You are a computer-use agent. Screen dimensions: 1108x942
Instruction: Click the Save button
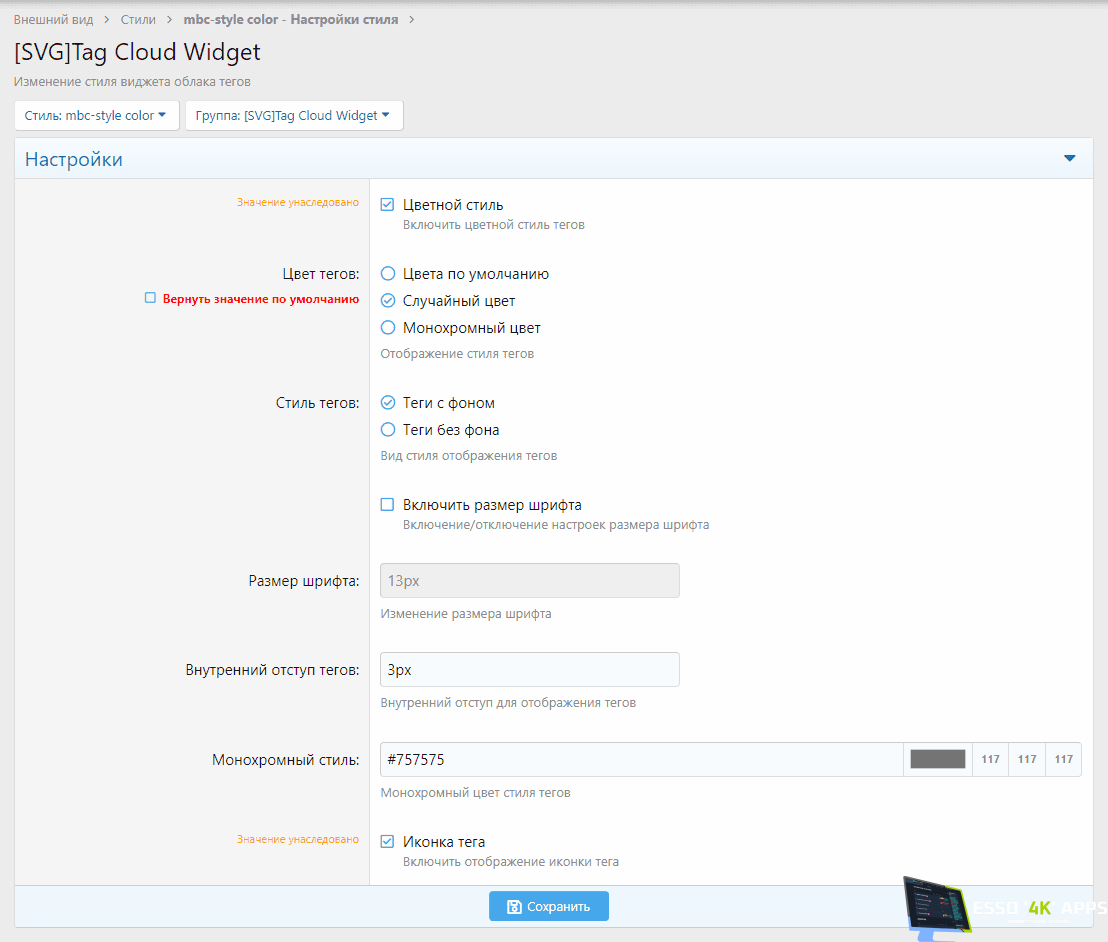coord(548,906)
